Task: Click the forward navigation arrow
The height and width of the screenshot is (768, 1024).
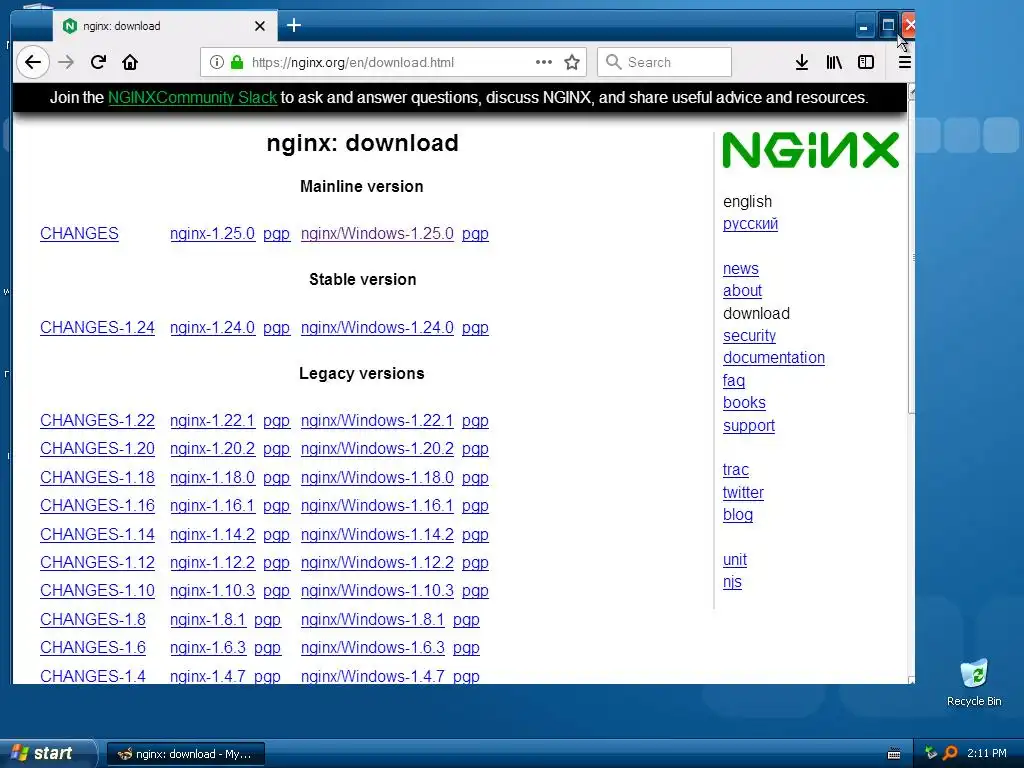Action: pyautogui.click(x=66, y=62)
